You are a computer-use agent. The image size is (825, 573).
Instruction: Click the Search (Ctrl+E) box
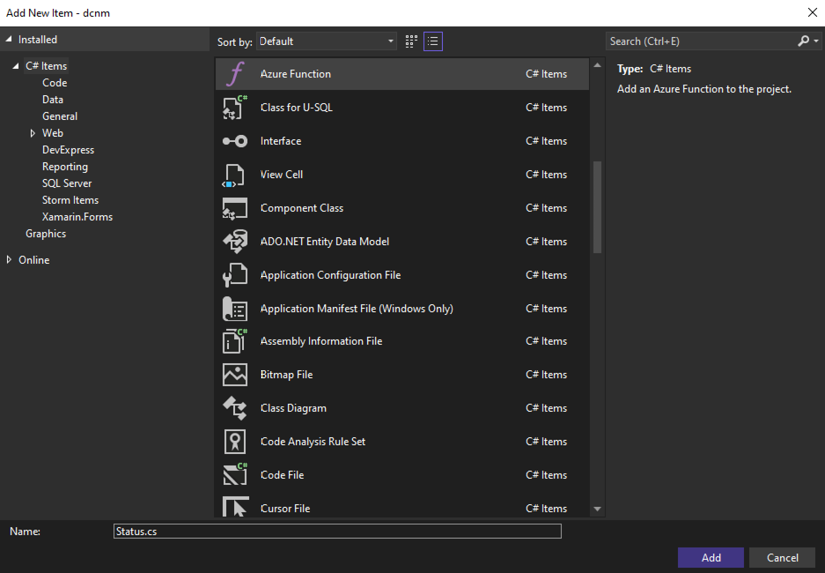pyautogui.click(x=702, y=41)
